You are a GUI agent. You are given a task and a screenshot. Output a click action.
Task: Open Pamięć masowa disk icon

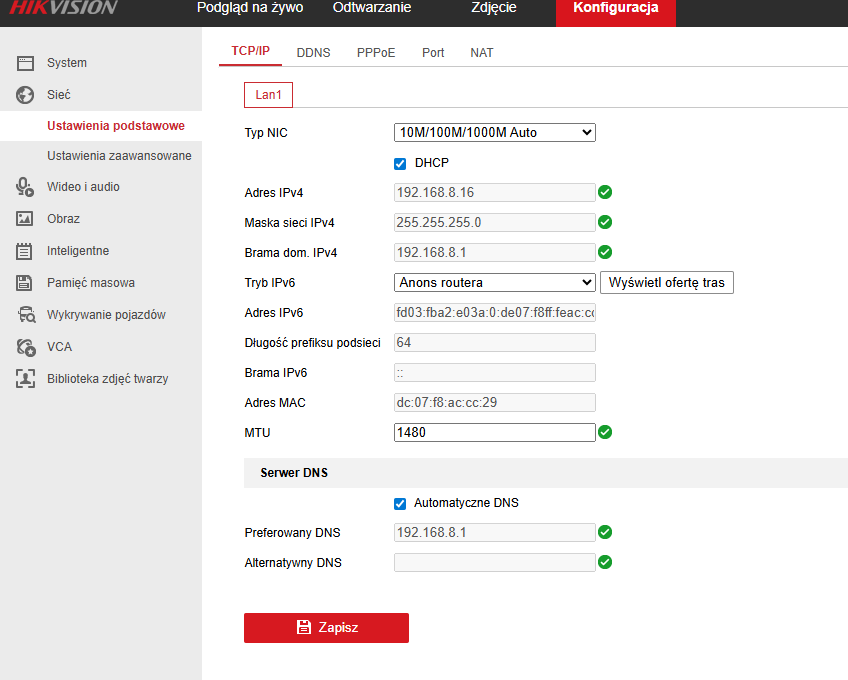click(x=26, y=283)
